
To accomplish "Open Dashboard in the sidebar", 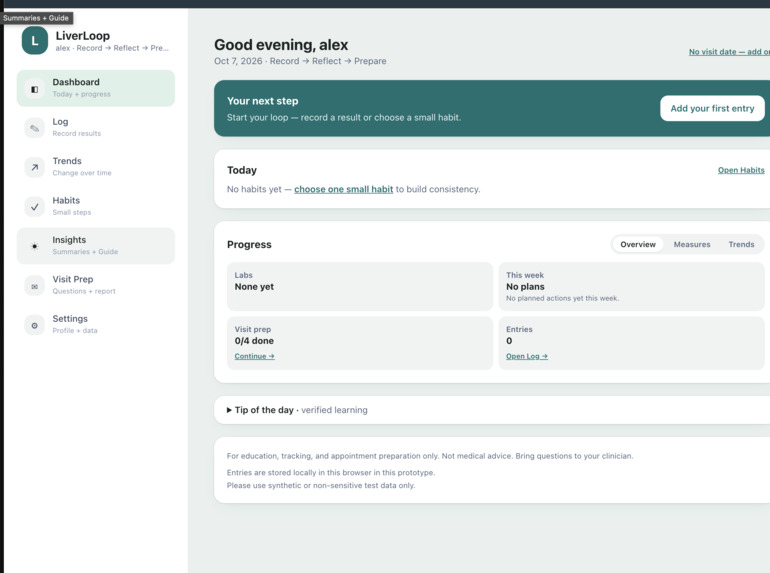I will click(96, 88).
